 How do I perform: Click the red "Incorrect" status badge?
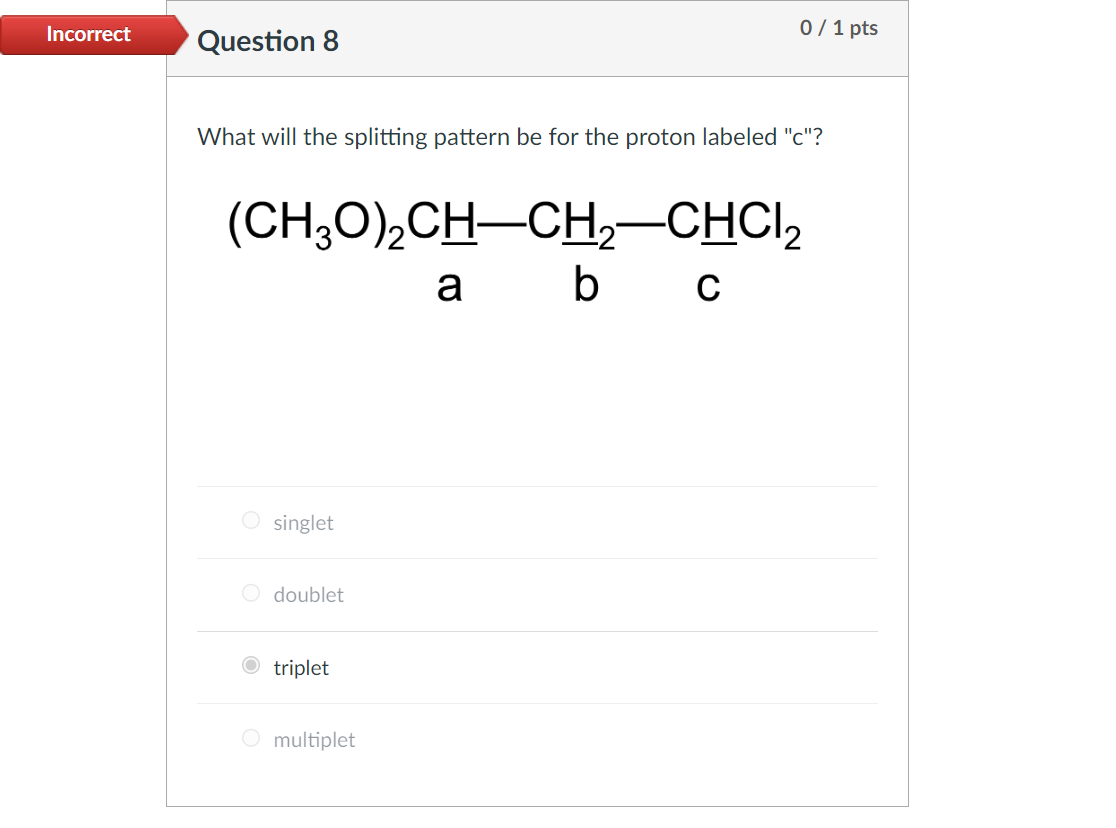pyautogui.click(x=88, y=34)
